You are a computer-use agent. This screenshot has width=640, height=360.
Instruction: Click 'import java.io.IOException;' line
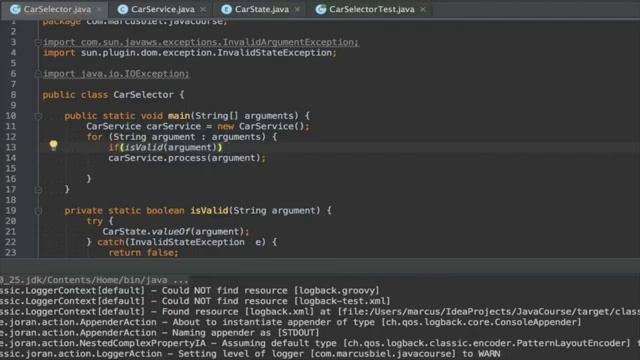(x=116, y=74)
